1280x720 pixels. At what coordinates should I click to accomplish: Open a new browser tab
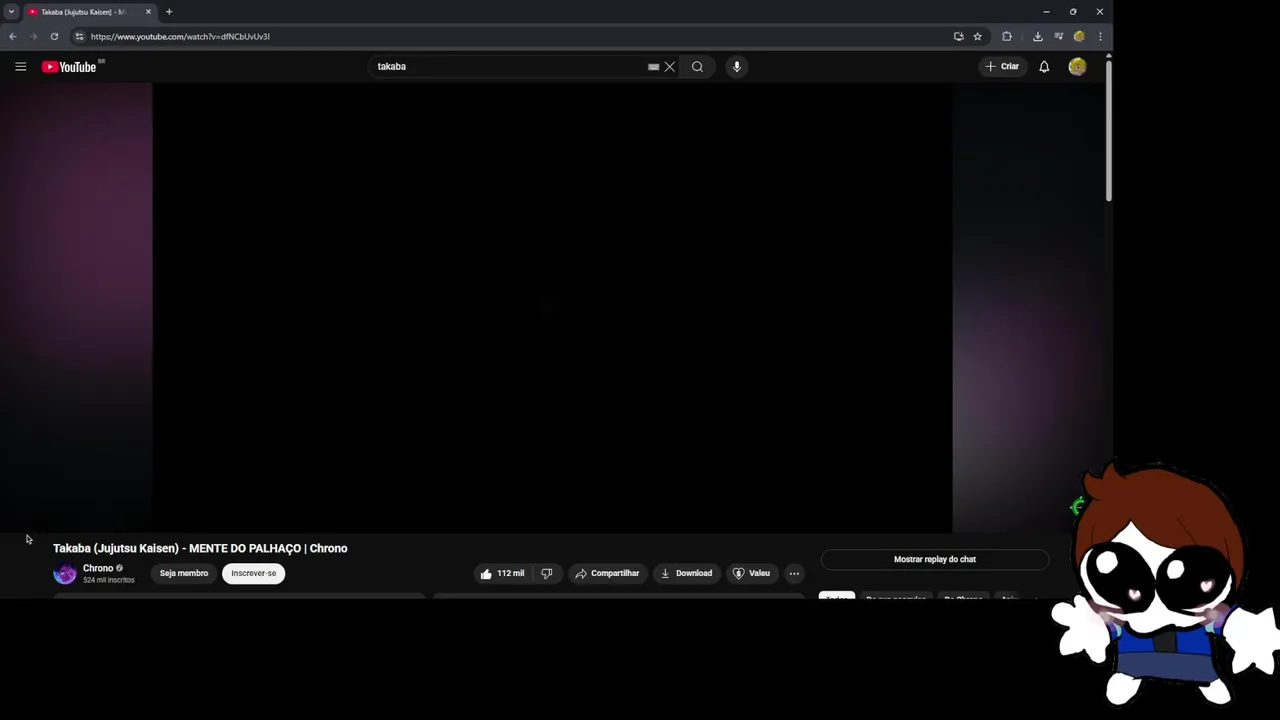pos(169,12)
